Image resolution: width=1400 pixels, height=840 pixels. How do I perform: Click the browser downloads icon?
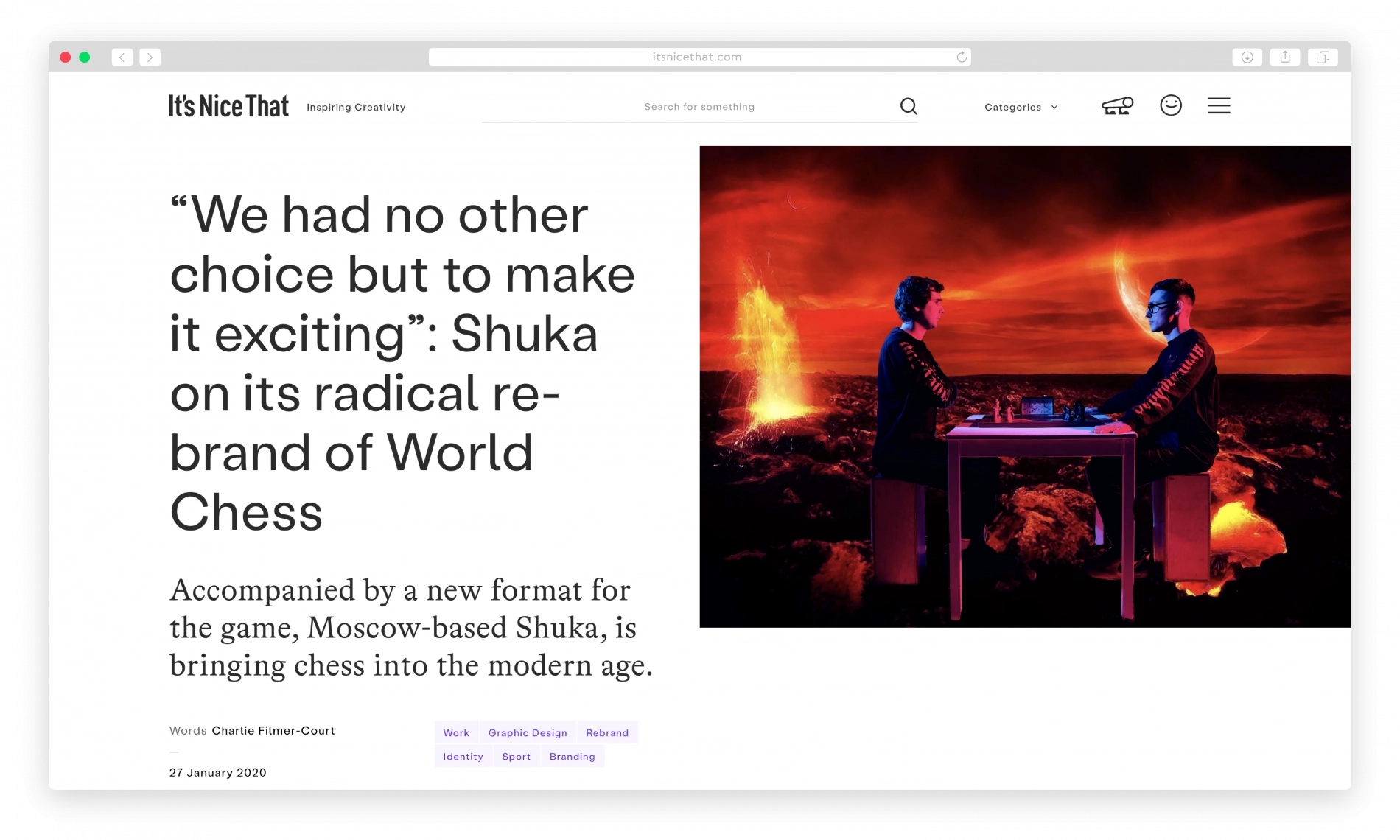tap(1247, 57)
